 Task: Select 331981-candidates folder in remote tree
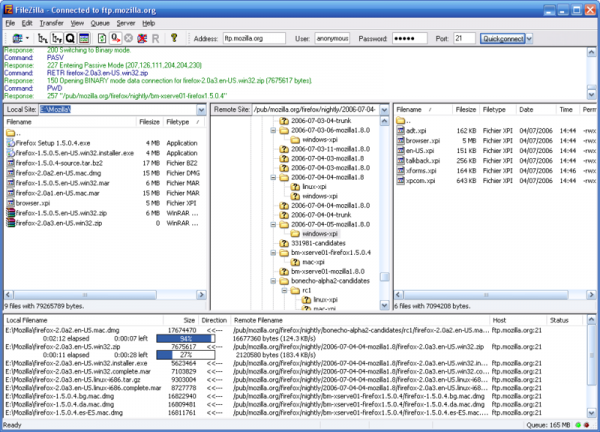[x=318, y=243]
